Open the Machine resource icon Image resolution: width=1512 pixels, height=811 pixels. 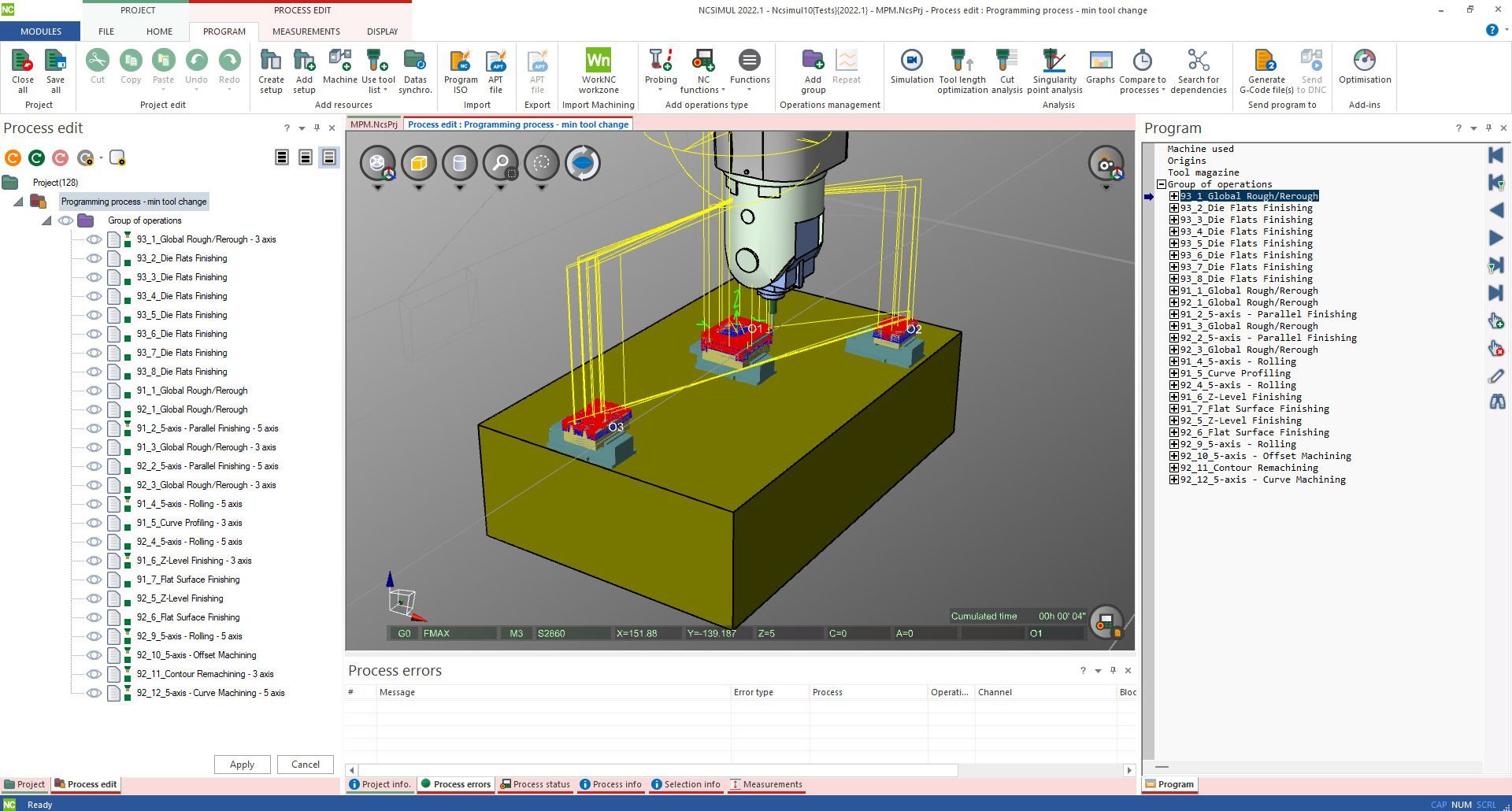click(340, 66)
